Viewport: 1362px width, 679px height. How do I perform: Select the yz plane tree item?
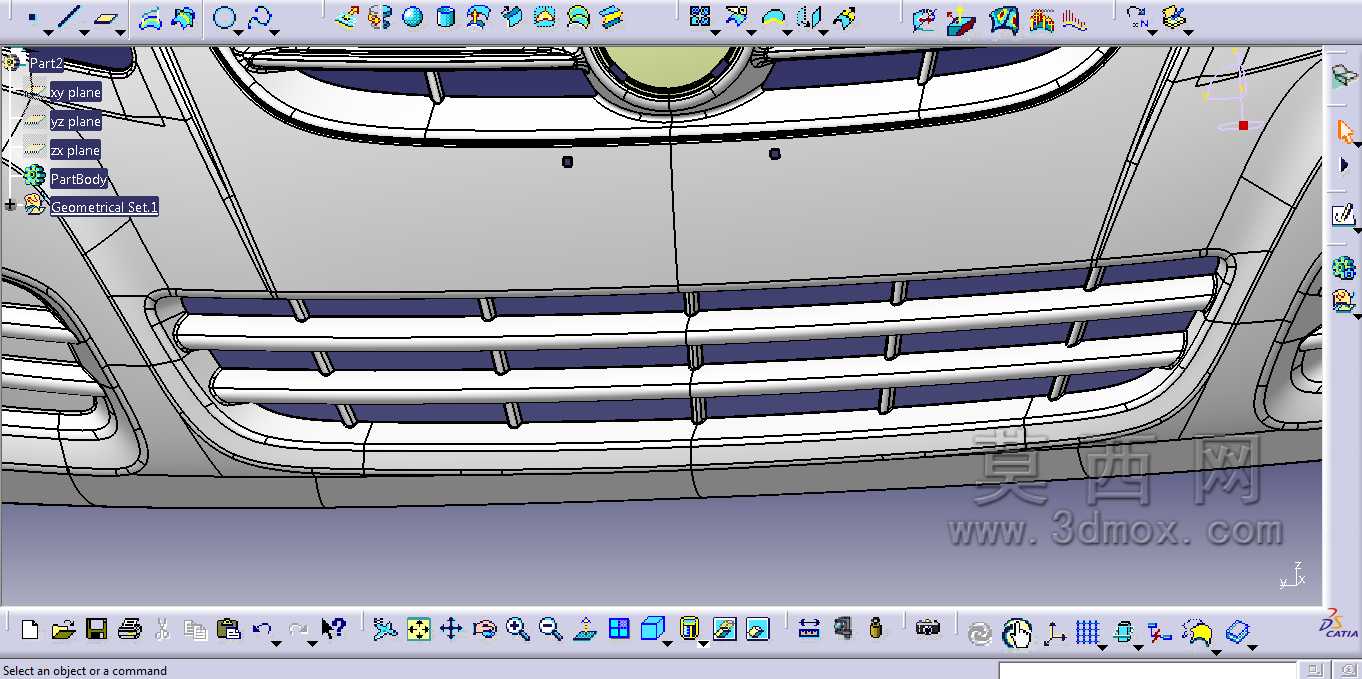point(76,121)
